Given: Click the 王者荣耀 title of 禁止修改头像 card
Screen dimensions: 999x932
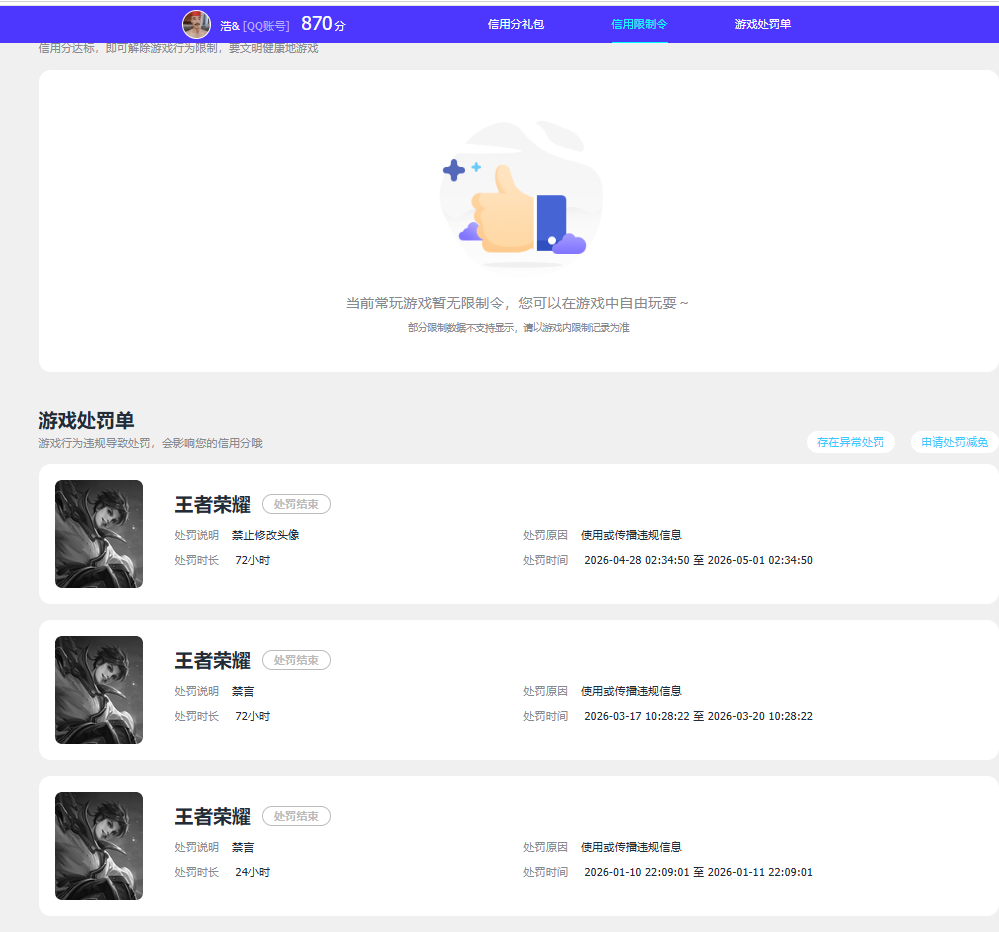Looking at the screenshot, I should pyautogui.click(x=213, y=505).
